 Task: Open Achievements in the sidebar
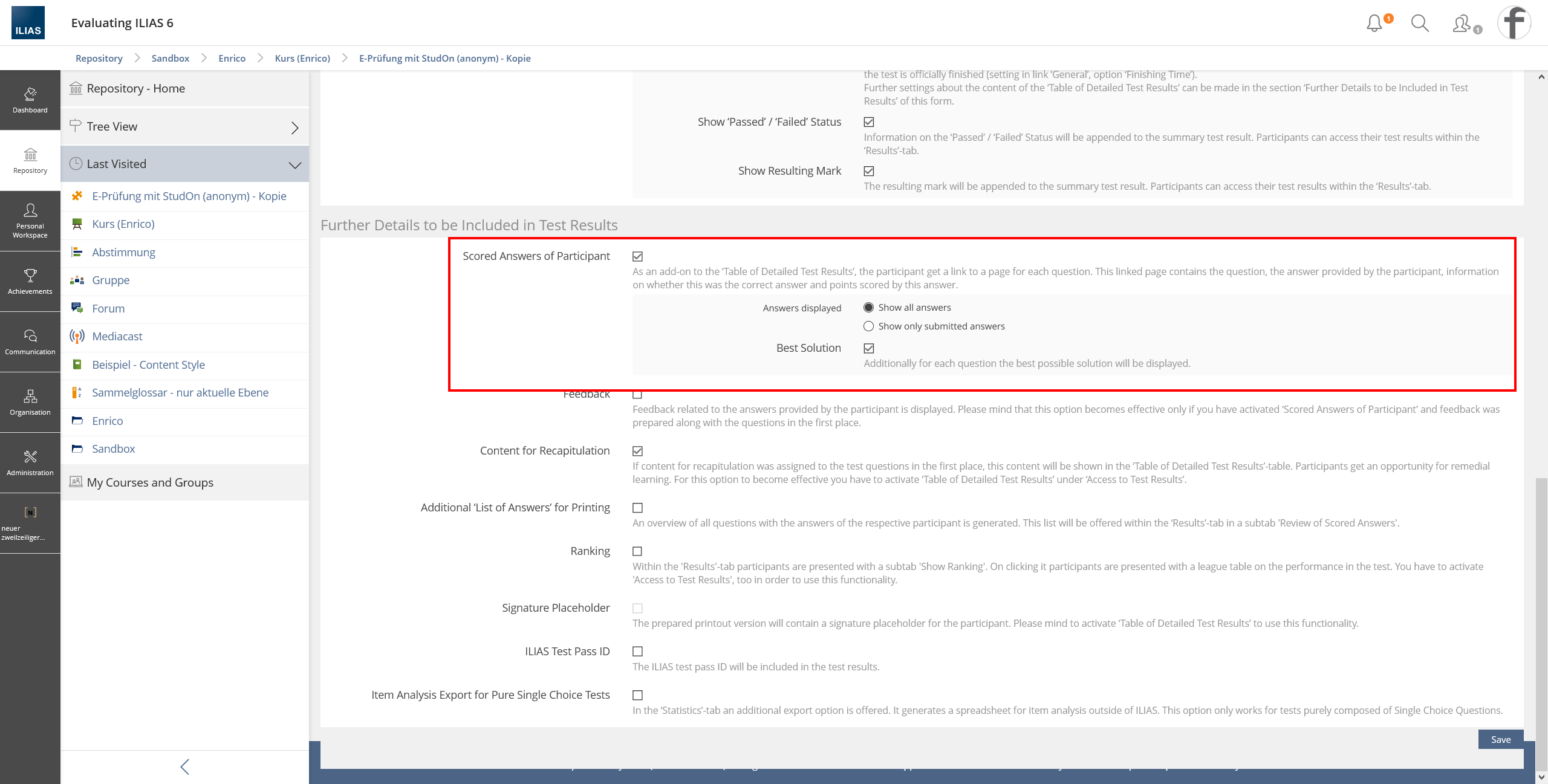click(30, 282)
